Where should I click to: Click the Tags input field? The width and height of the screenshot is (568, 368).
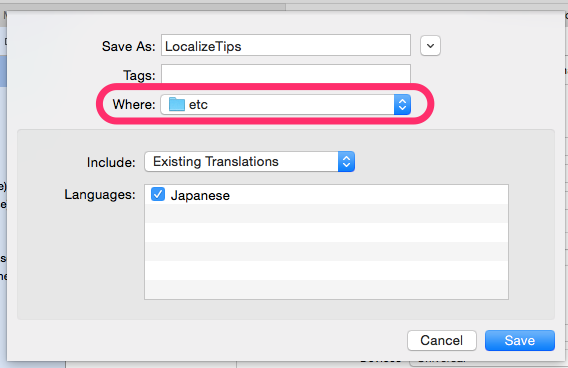point(286,74)
